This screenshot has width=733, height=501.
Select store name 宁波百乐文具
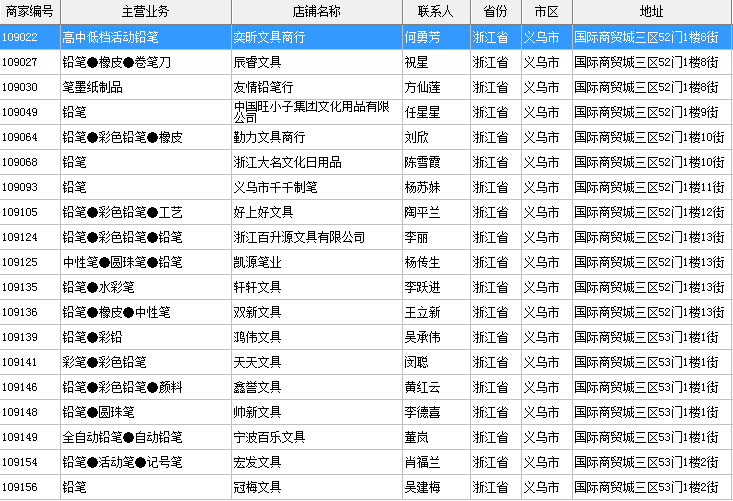click(269, 437)
